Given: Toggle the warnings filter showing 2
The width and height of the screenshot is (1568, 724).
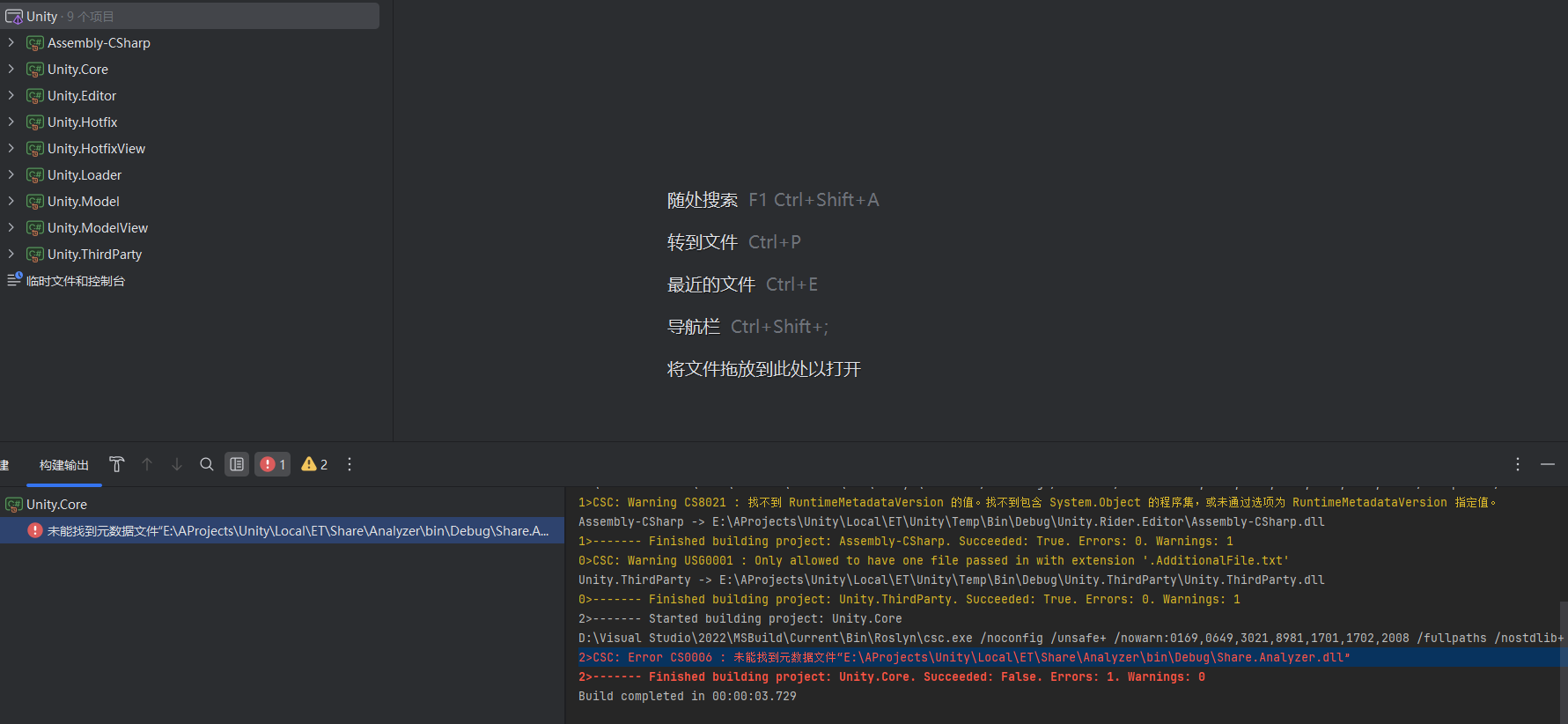Looking at the screenshot, I should [314, 464].
